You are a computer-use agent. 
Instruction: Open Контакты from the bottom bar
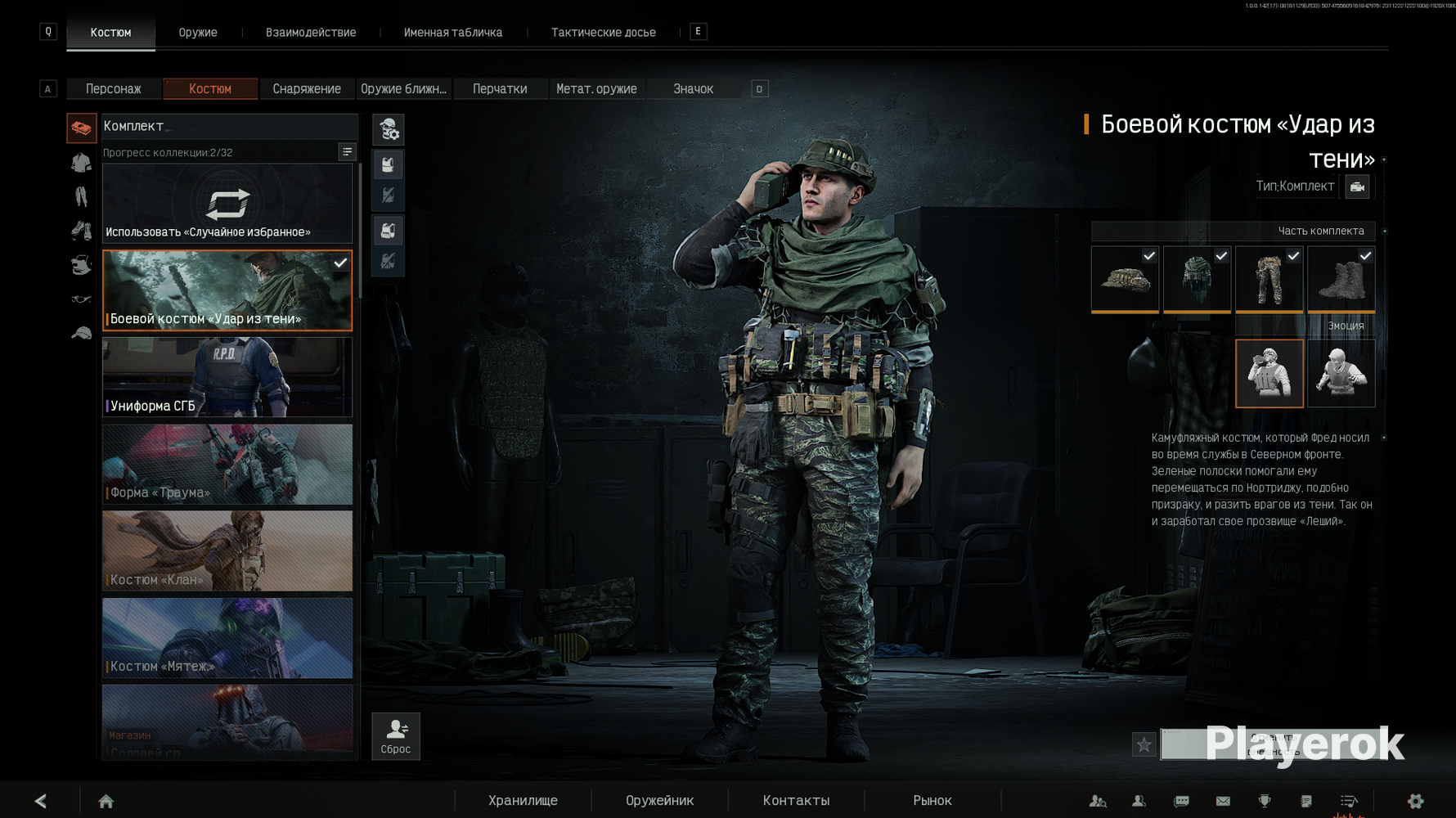[x=797, y=801]
